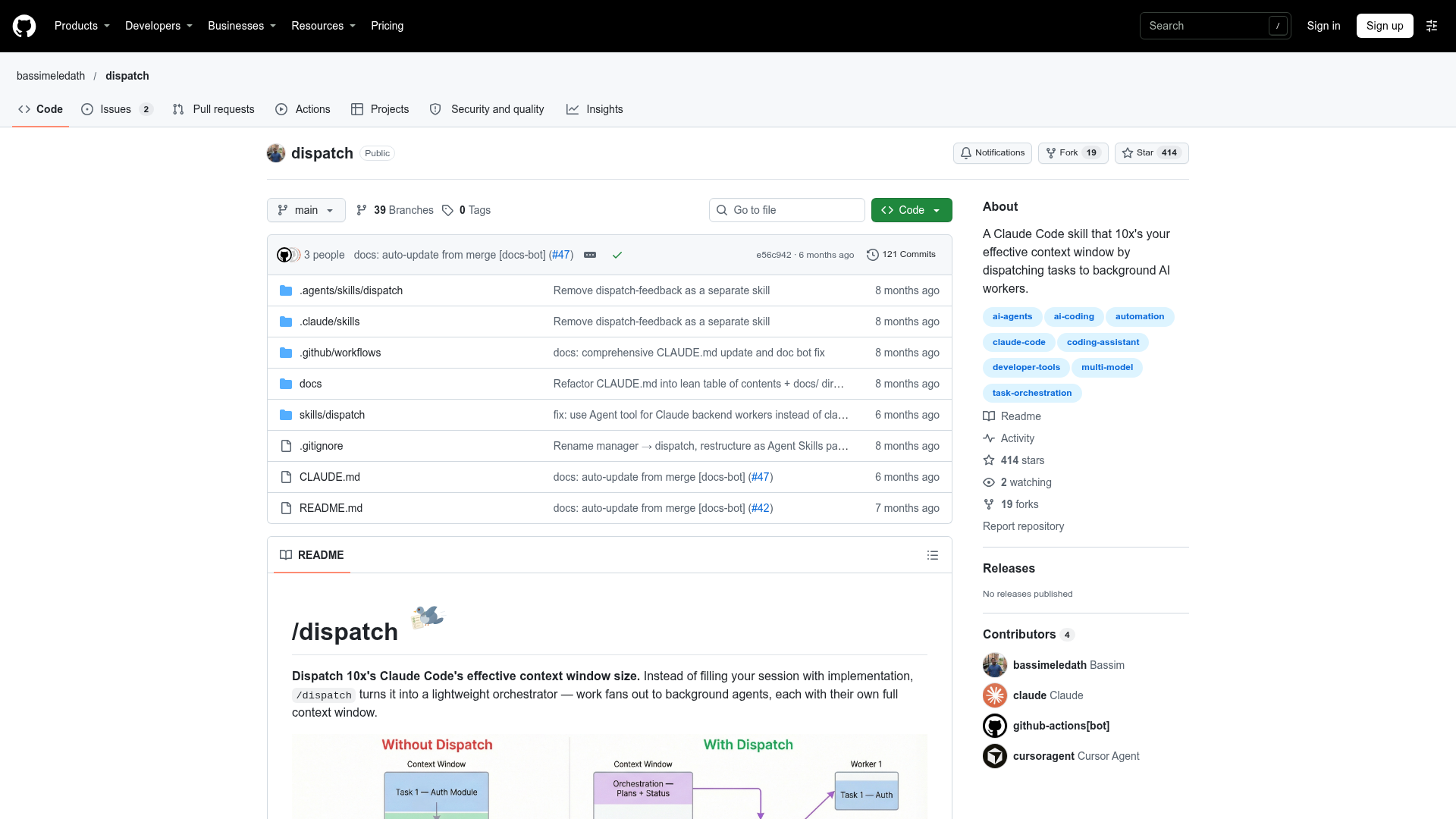Viewport: 1456px width, 819px height.
Task: Switch to the Issues tab
Action: (117, 109)
